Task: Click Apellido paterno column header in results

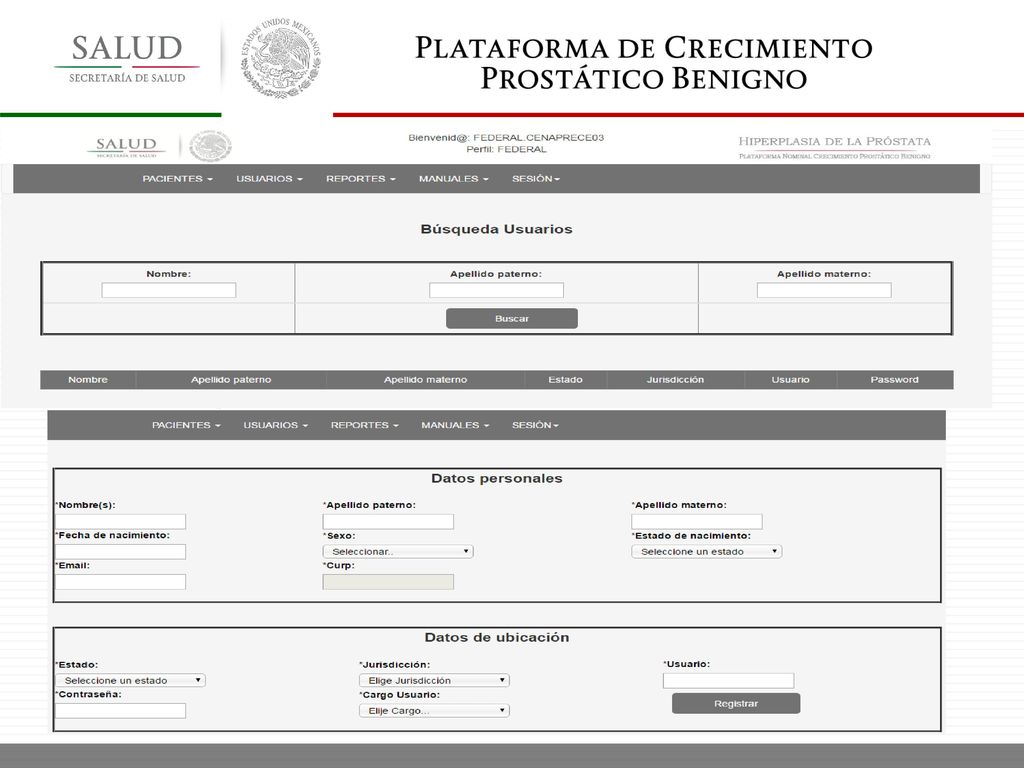Action: coord(231,379)
